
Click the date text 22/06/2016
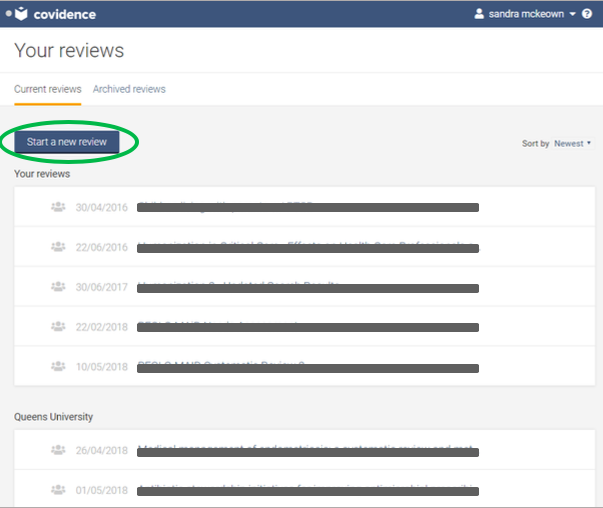[102, 247]
